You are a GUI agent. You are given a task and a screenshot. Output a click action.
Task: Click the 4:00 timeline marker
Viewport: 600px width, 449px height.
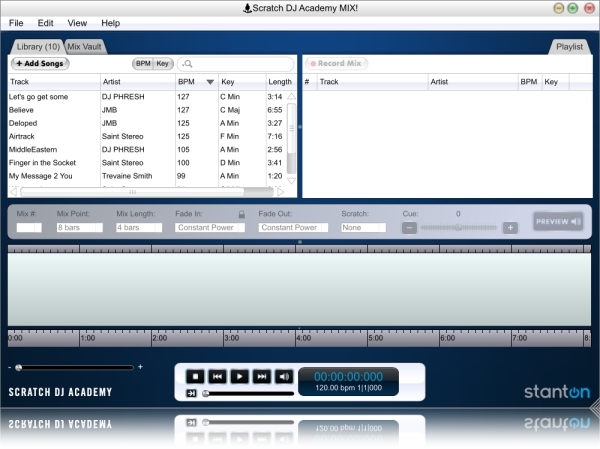tap(304, 338)
